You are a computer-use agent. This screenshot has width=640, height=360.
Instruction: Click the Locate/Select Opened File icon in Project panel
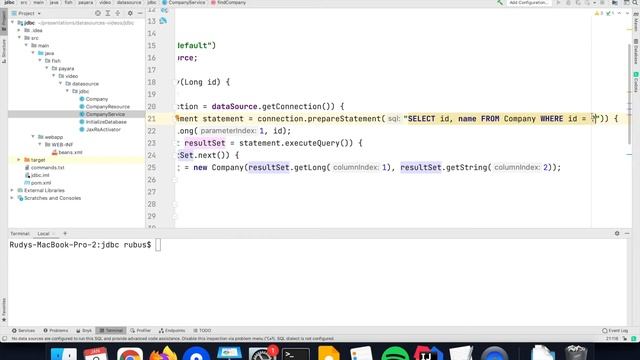pos(98,13)
